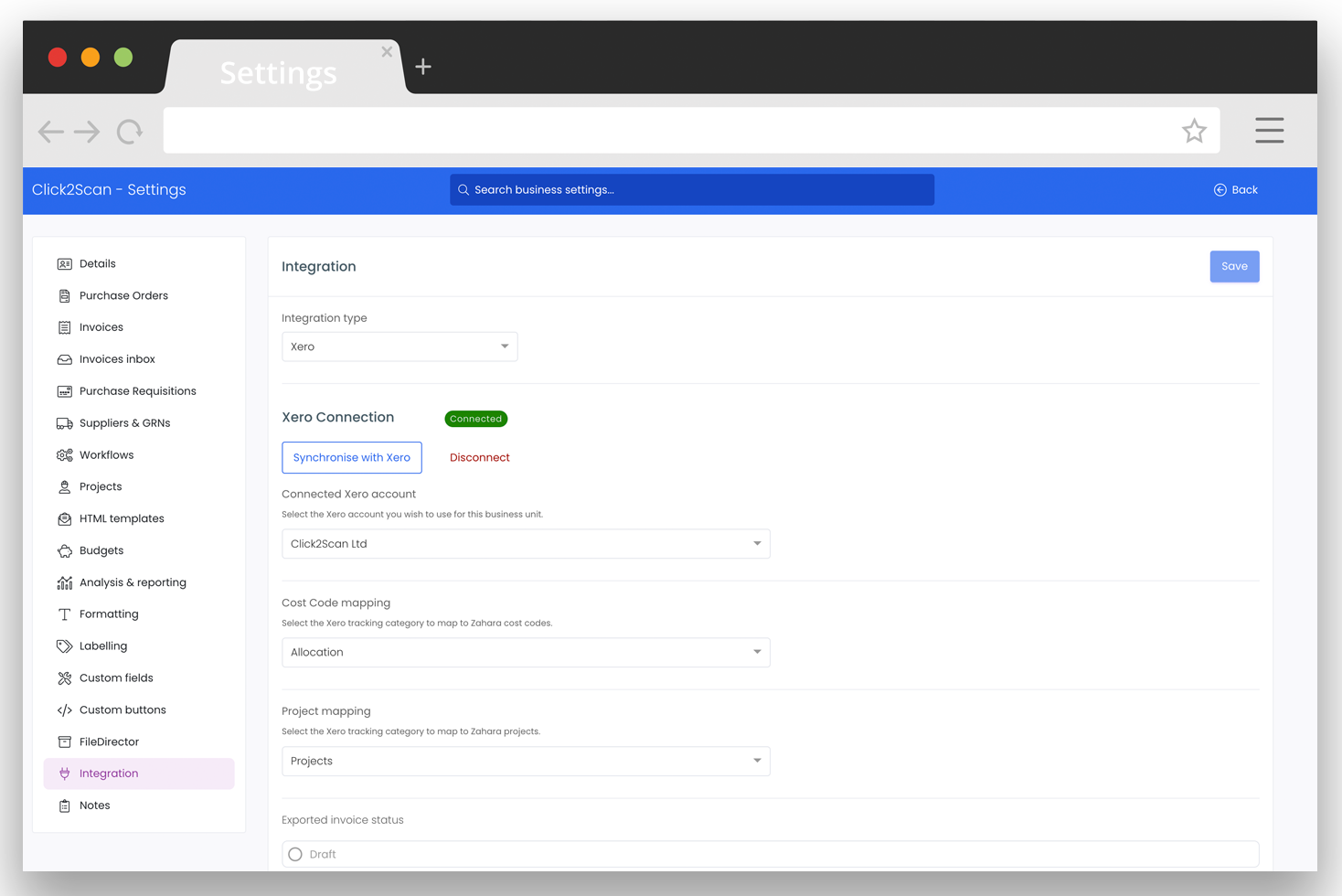Open the Labelling settings
Image resolution: width=1342 pixels, height=896 pixels.
(102, 645)
